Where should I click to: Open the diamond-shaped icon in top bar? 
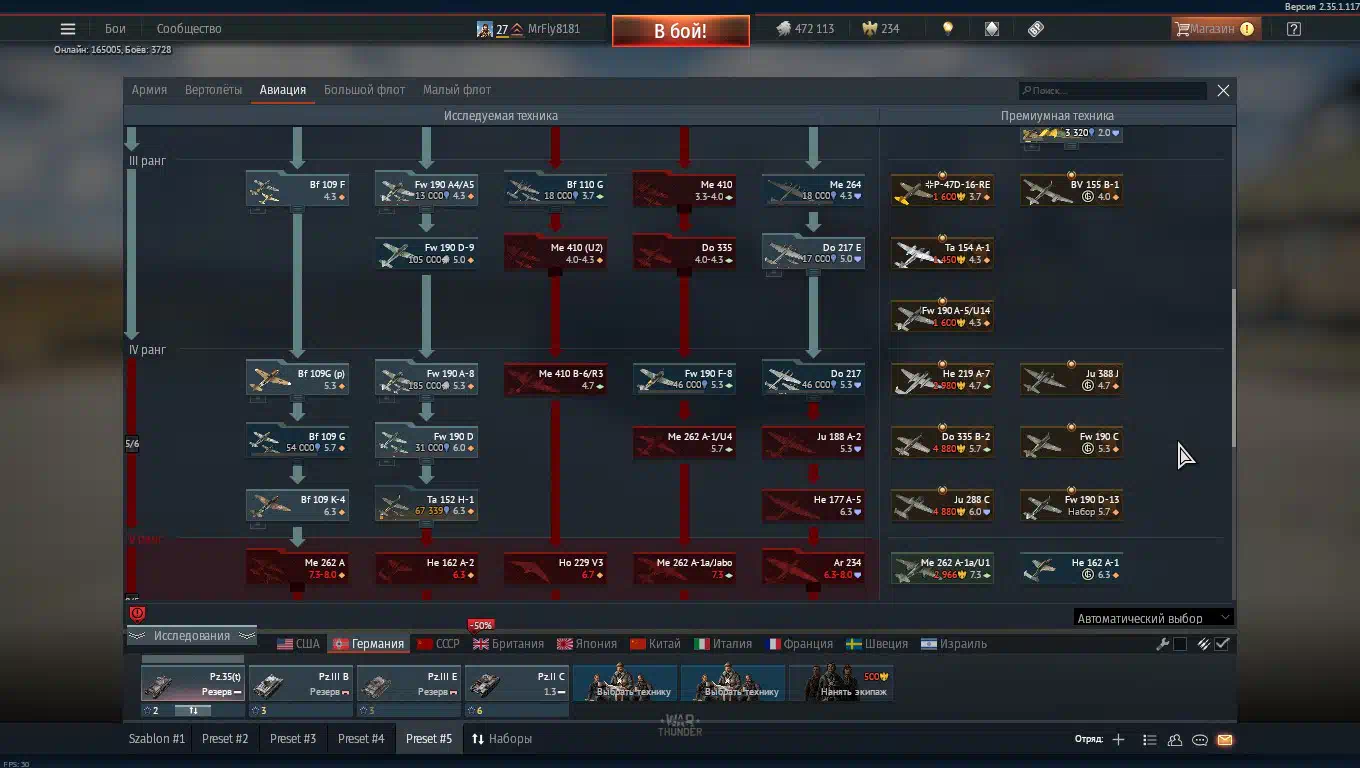[991, 29]
